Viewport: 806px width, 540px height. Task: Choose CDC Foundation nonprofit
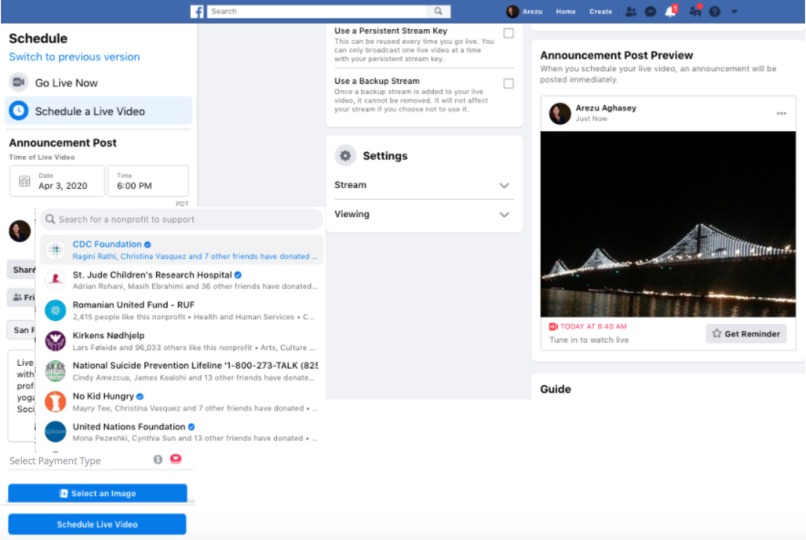(182, 250)
